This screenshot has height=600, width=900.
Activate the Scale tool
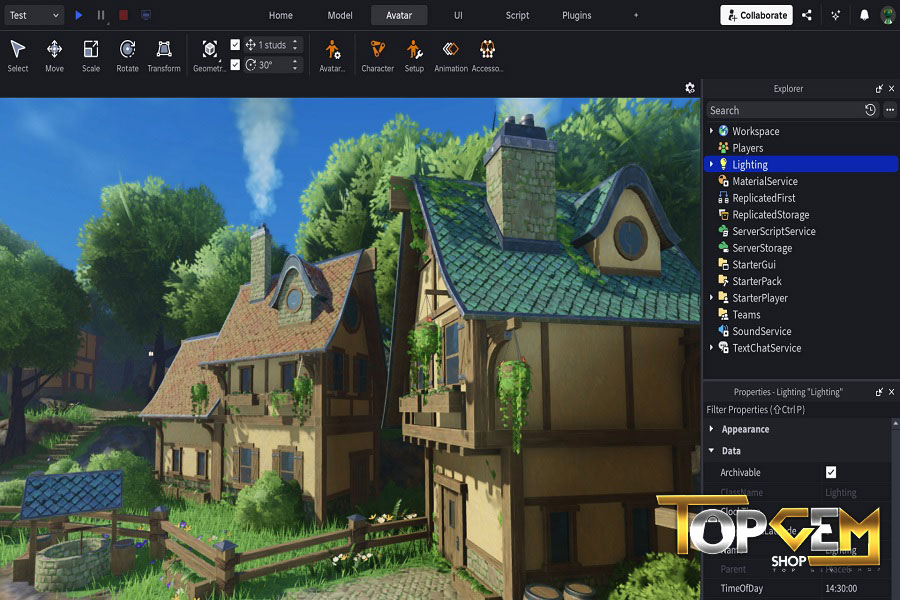click(91, 54)
